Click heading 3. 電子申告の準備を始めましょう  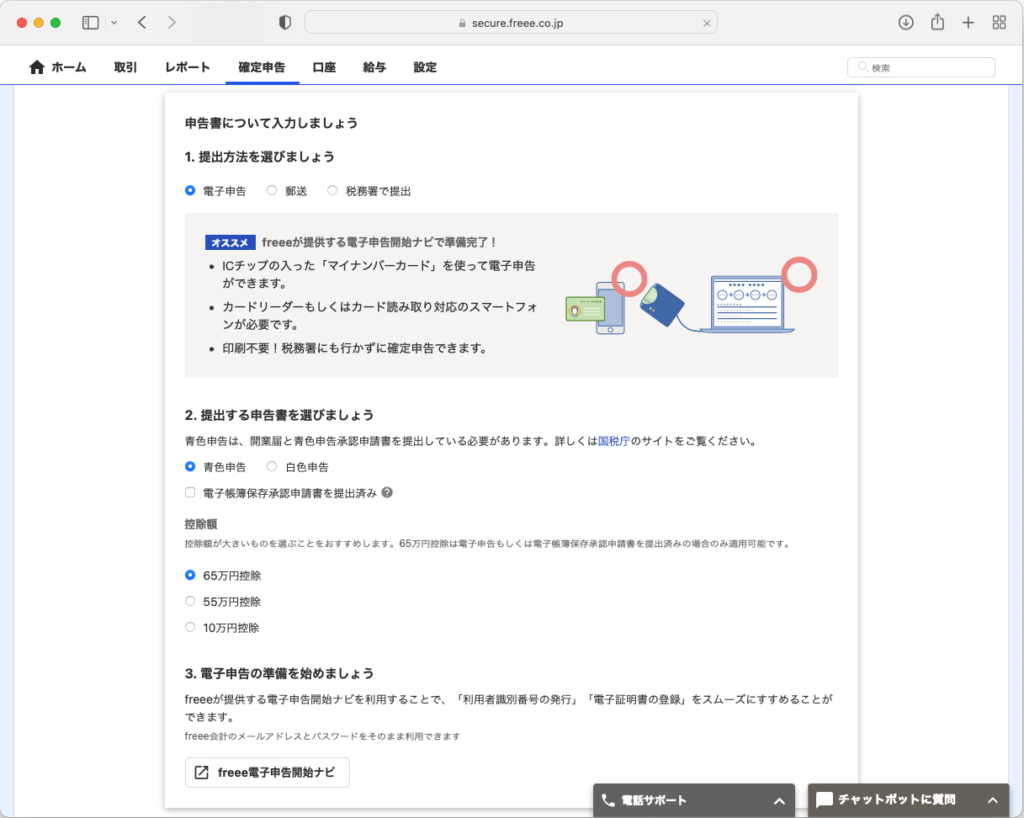(280, 674)
